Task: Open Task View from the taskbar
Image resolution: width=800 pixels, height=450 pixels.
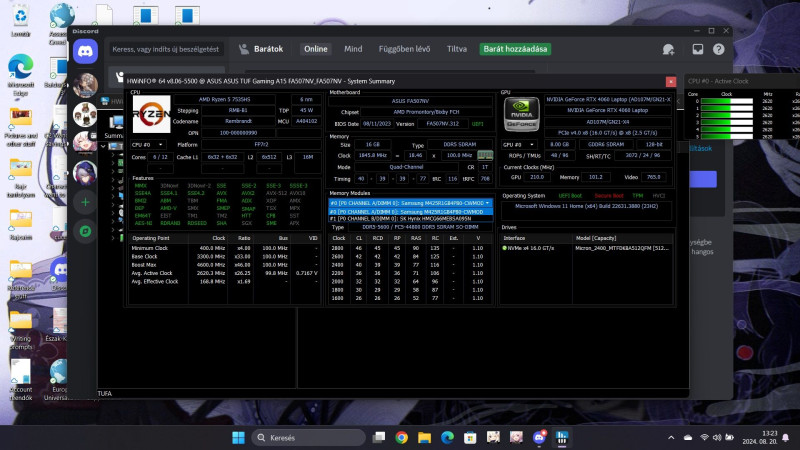Action: click(x=379, y=437)
